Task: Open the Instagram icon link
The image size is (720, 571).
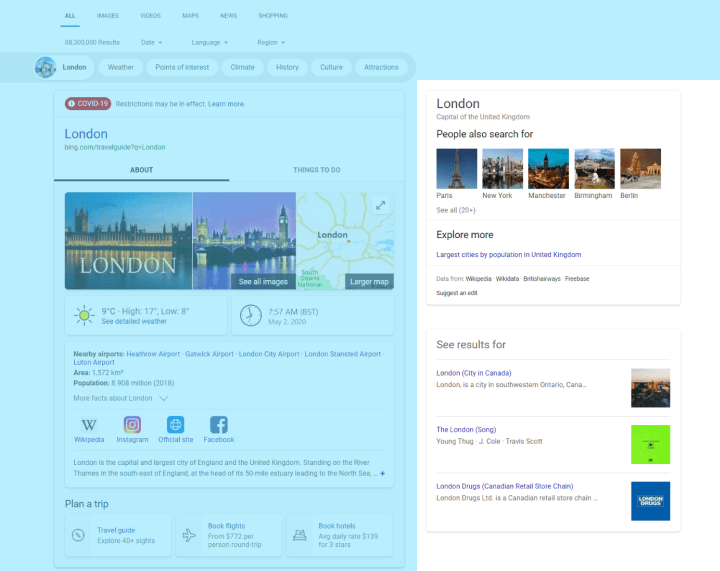Action: 132,425
